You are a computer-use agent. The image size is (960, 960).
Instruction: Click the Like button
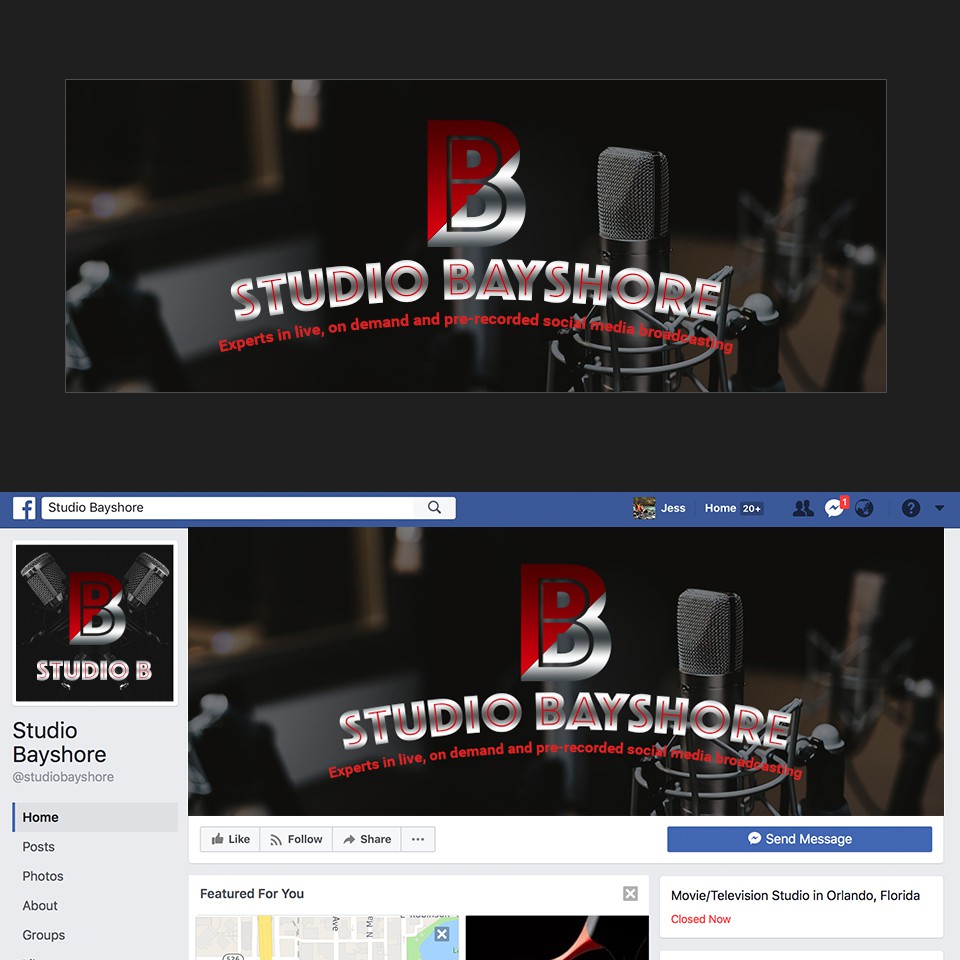tap(230, 839)
